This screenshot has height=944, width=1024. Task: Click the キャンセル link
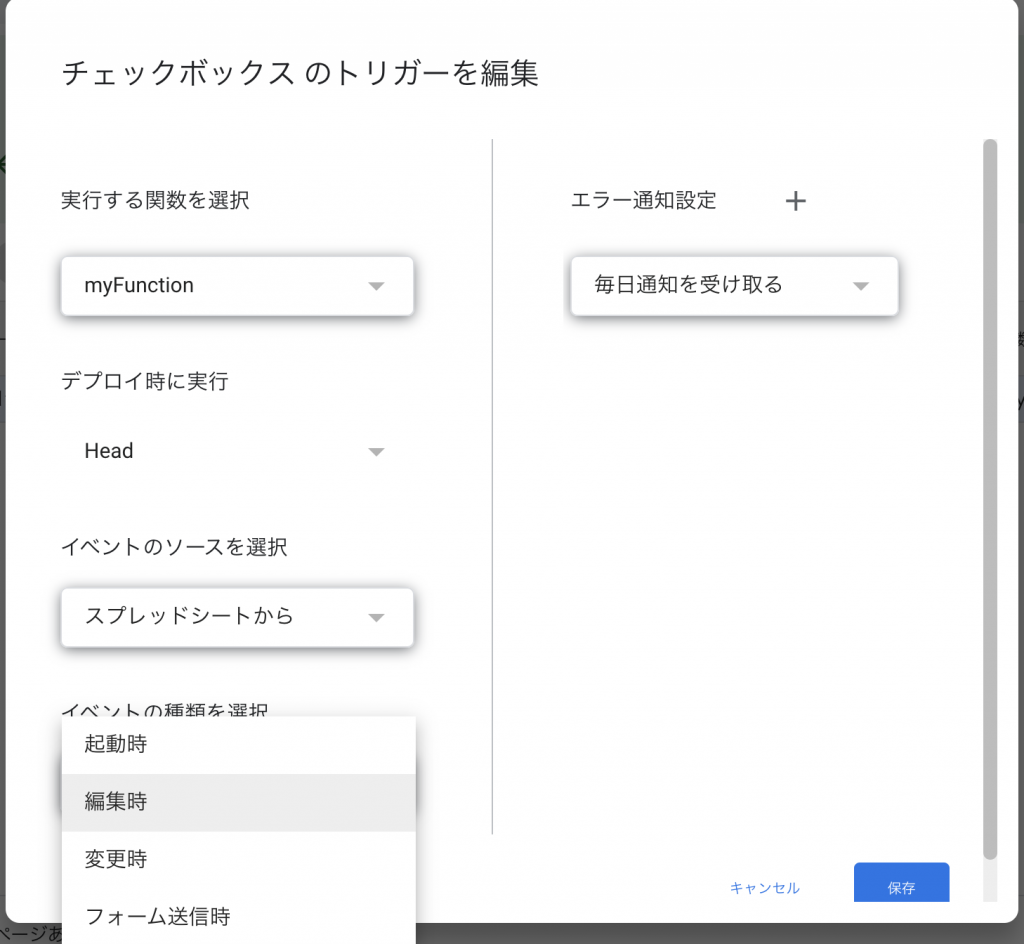click(x=764, y=888)
